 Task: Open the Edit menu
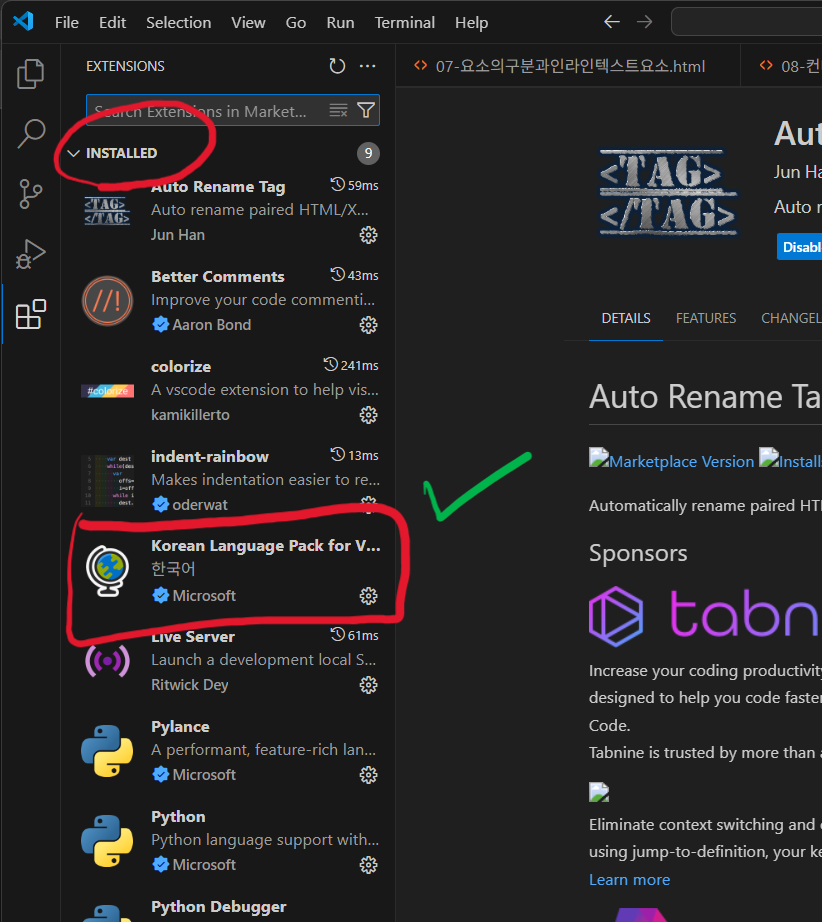coord(112,22)
